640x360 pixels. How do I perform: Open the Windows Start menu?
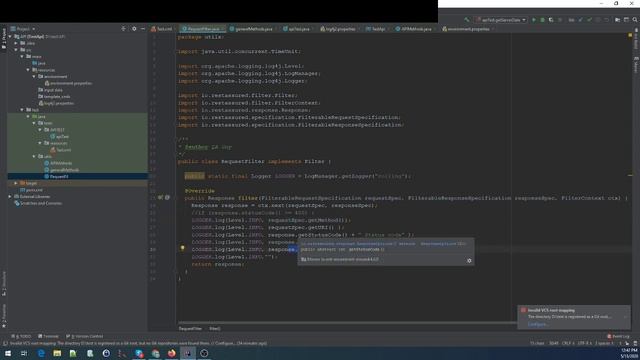(8, 353)
